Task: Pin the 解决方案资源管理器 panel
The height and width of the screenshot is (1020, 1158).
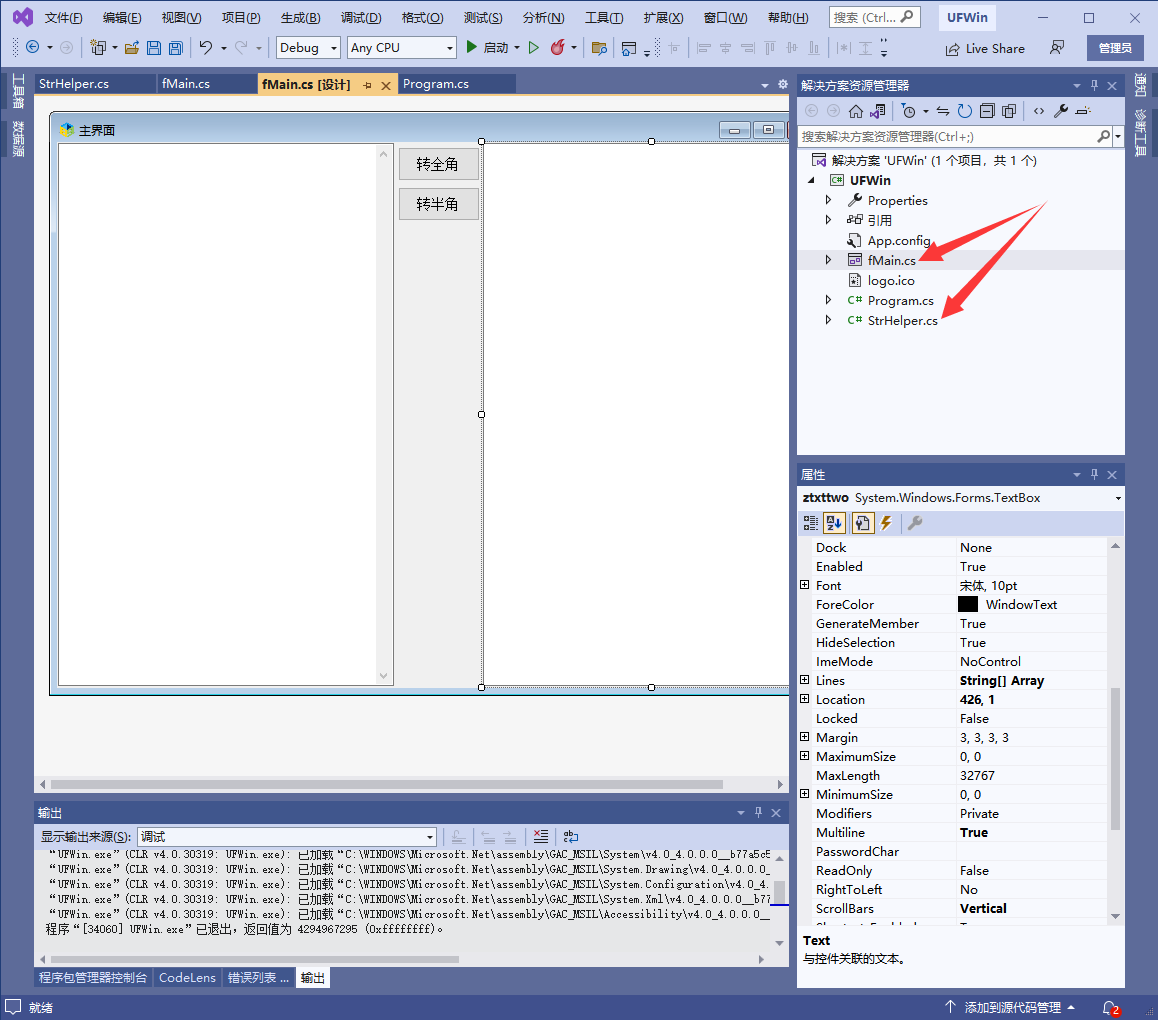Action: coord(1094,85)
